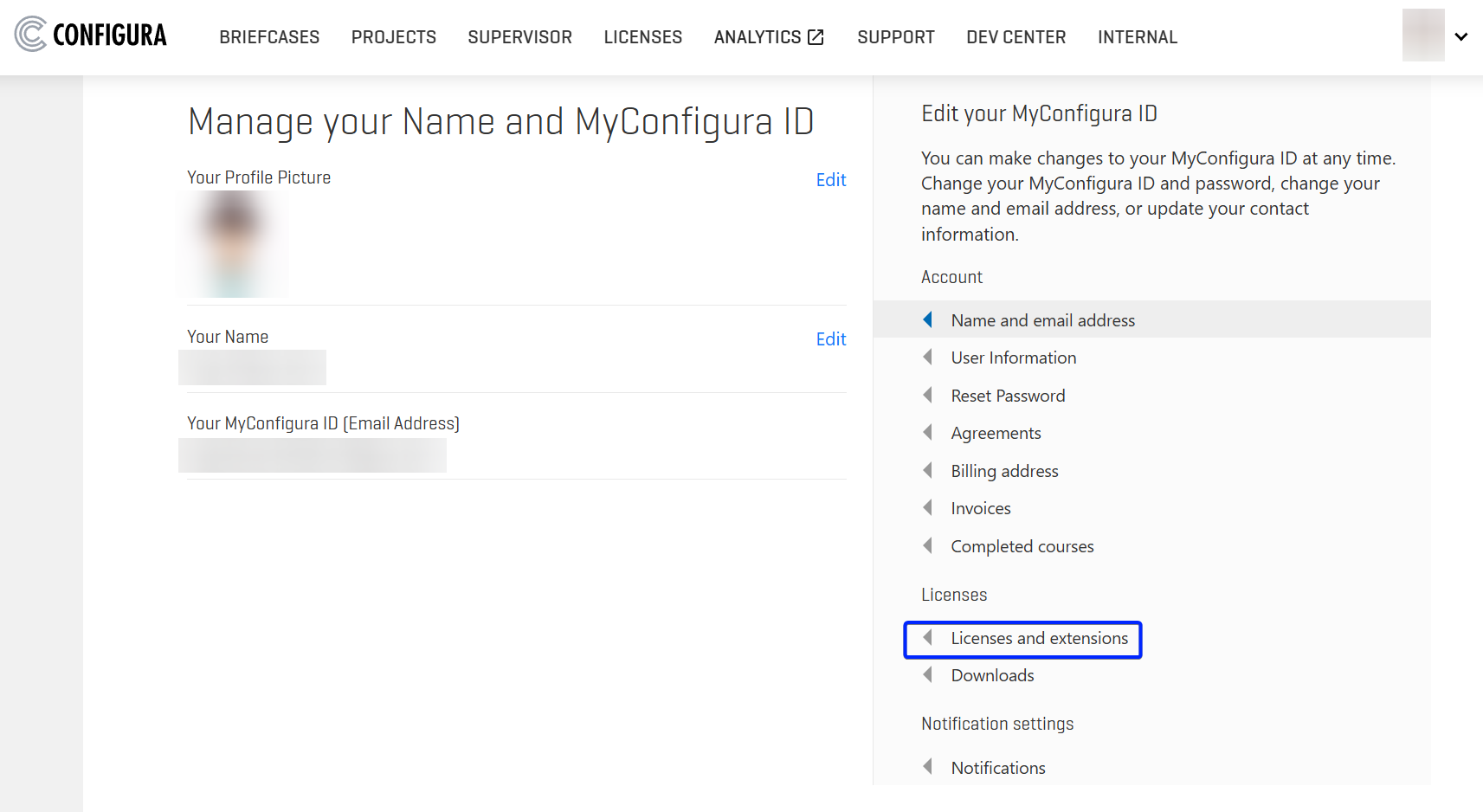The height and width of the screenshot is (812, 1483).
Task: Click the Configura logo
Action: coord(91,35)
